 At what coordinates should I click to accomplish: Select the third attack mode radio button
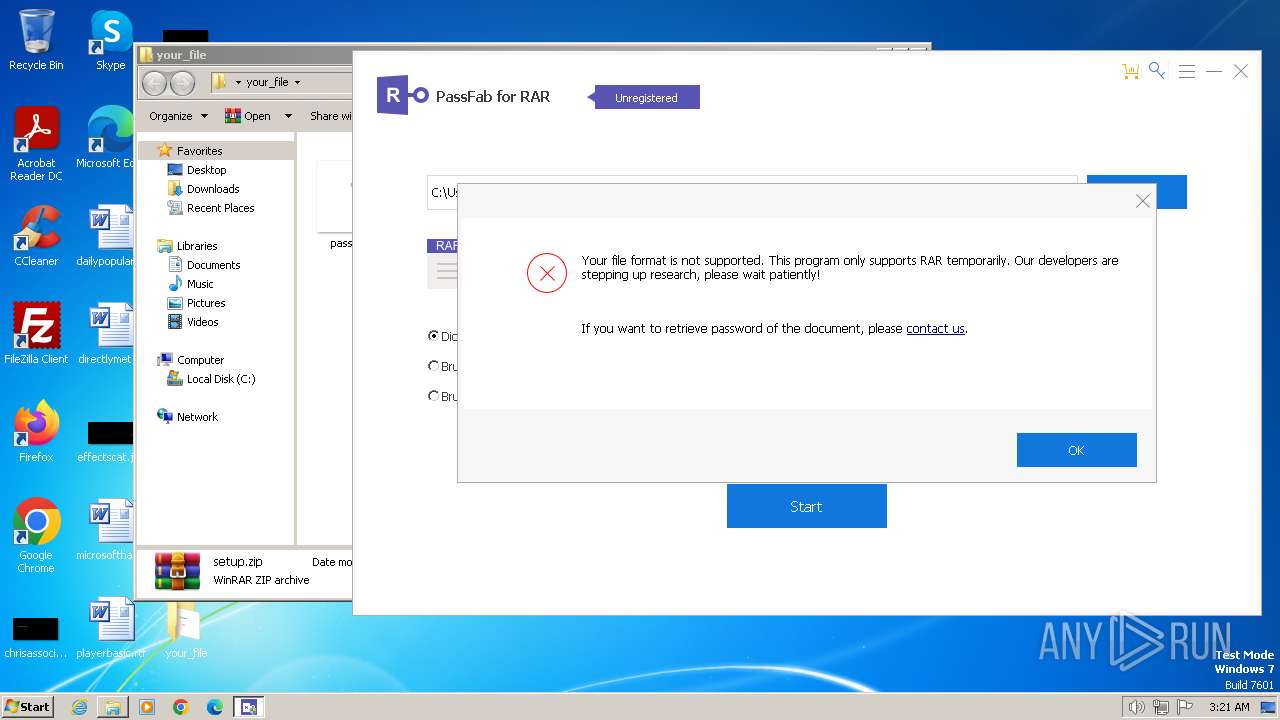[433, 396]
